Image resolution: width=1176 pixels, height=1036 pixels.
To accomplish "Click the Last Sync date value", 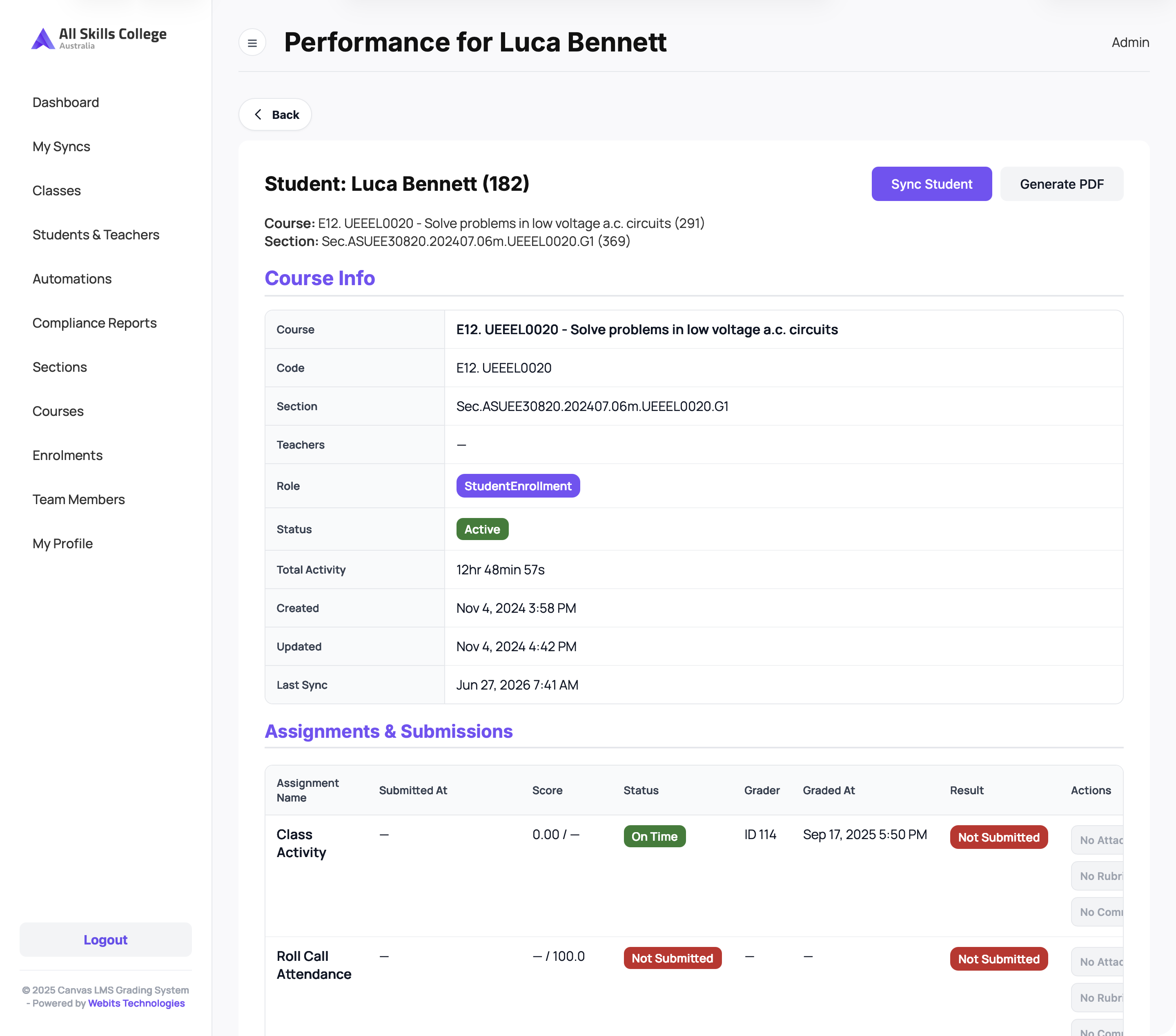I will (517, 685).
